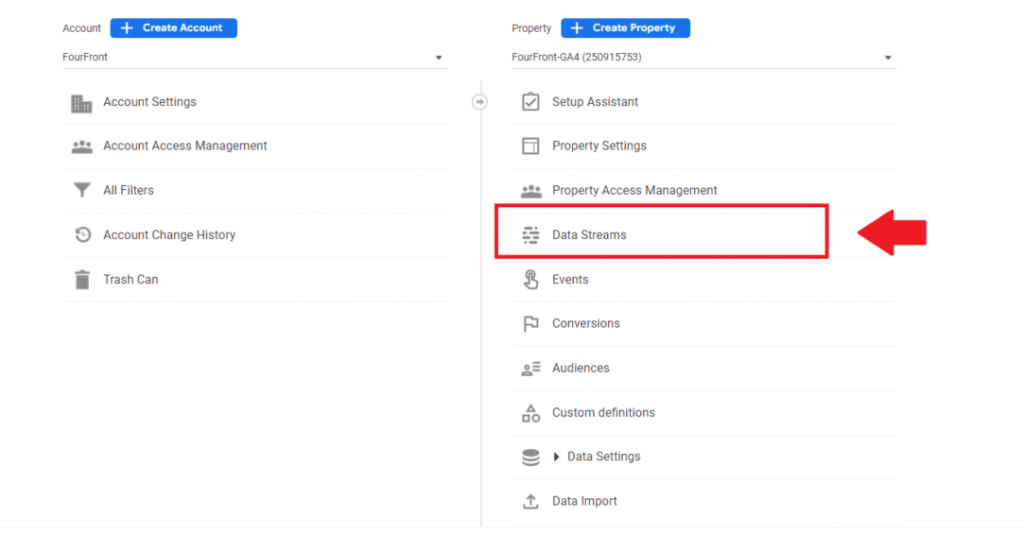The width and height of the screenshot is (1024, 535).
Task: Open the FourFront account dropdown
Action: click(255, 57)
